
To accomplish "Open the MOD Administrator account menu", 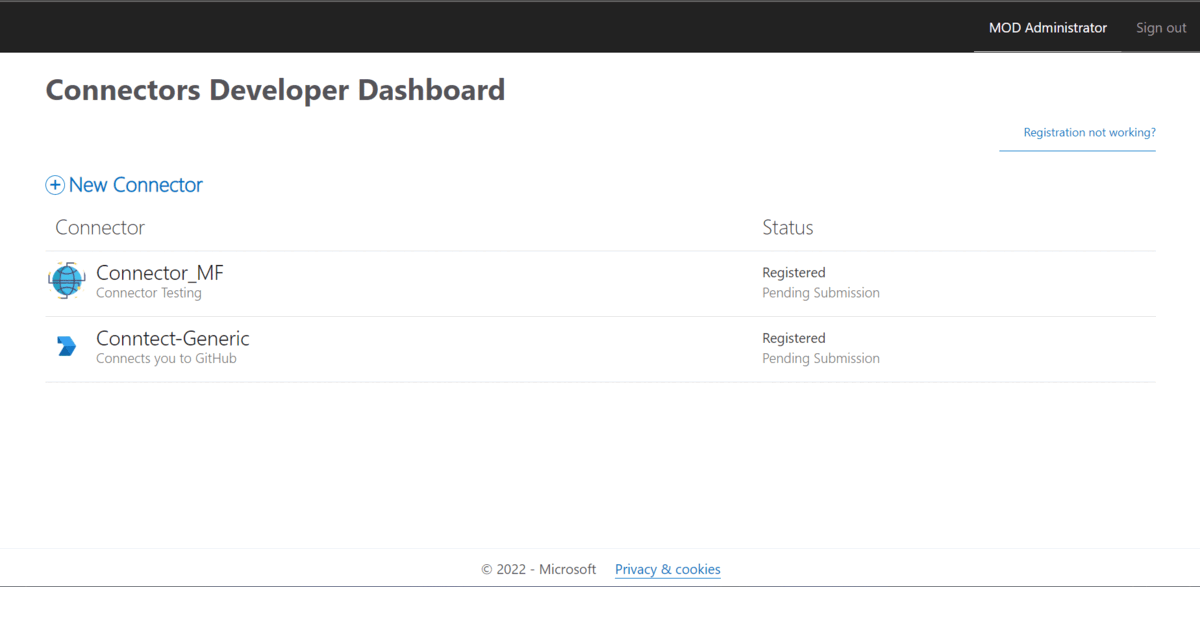I will (x=1047, y=27).
